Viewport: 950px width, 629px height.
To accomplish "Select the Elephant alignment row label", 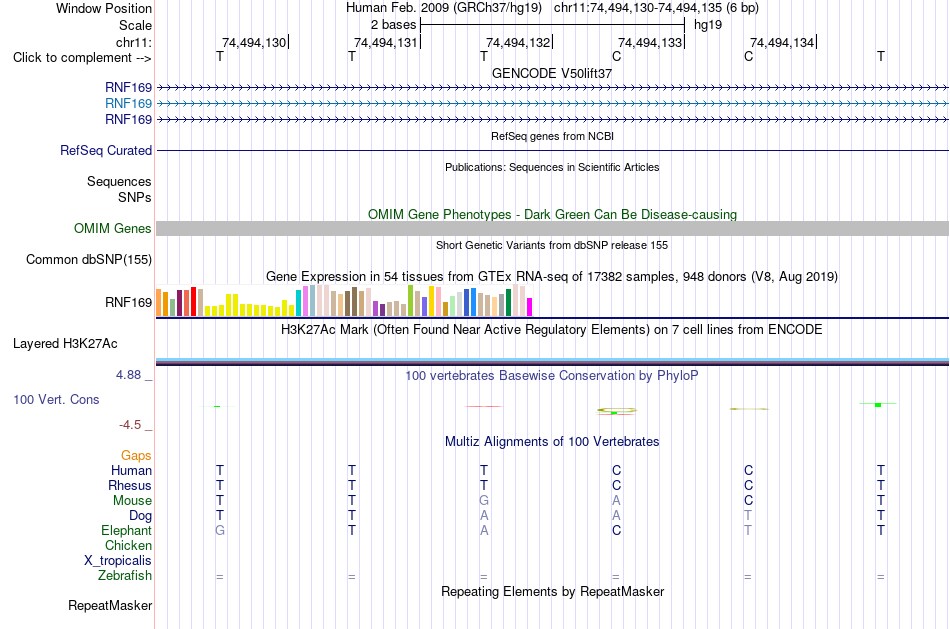I will [127, 531].
